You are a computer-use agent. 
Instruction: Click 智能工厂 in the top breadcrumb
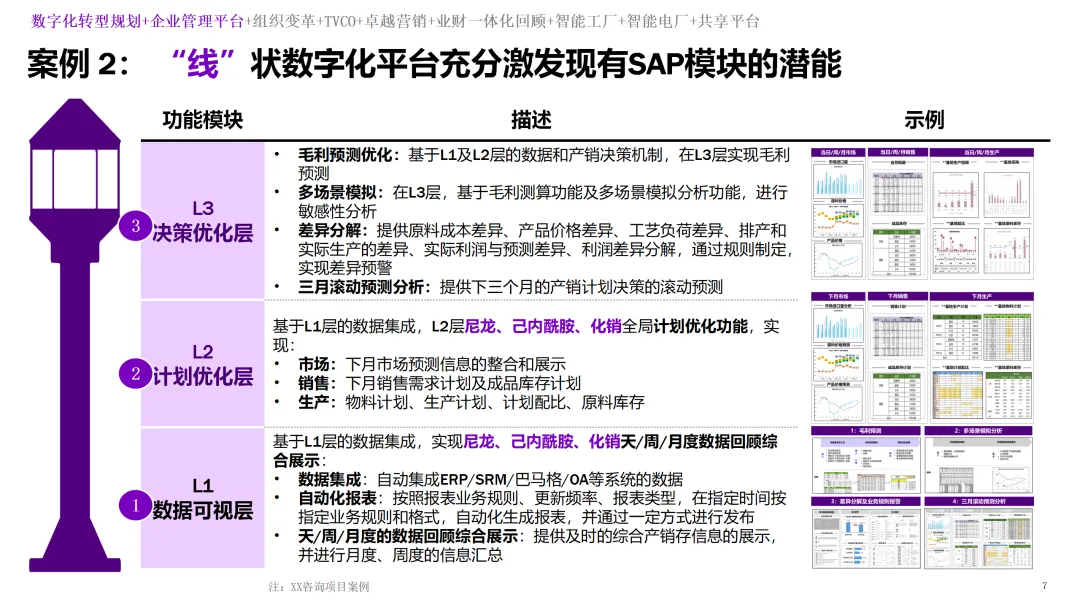585,21
